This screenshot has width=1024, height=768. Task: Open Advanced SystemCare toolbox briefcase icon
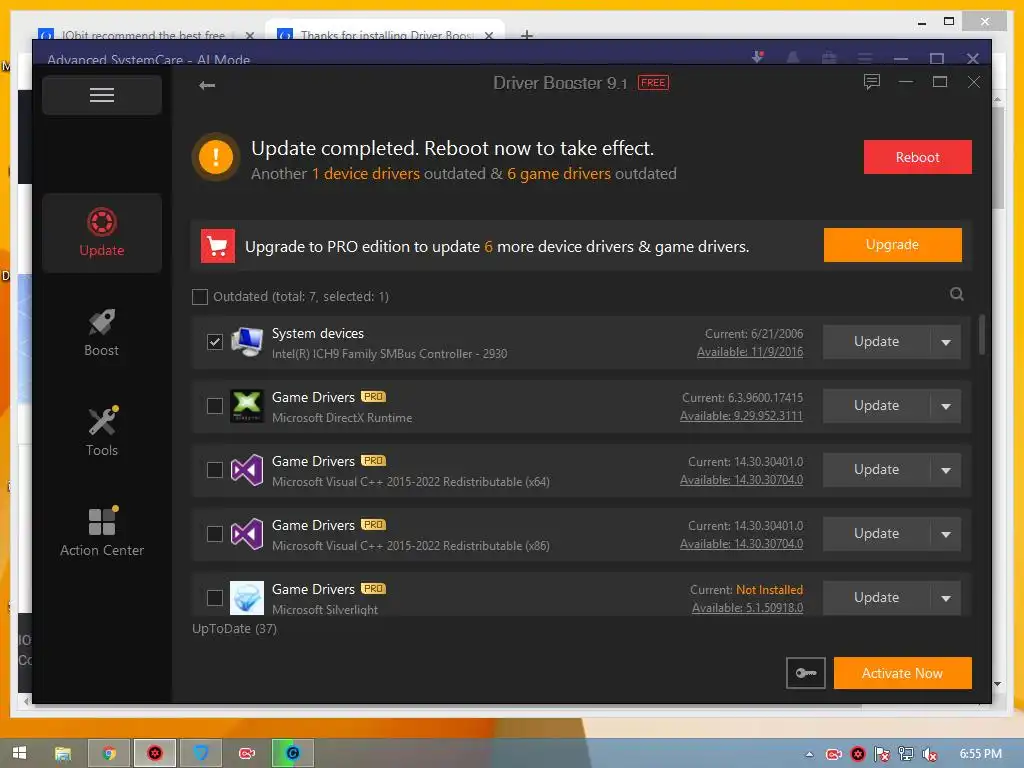(829, 58)
